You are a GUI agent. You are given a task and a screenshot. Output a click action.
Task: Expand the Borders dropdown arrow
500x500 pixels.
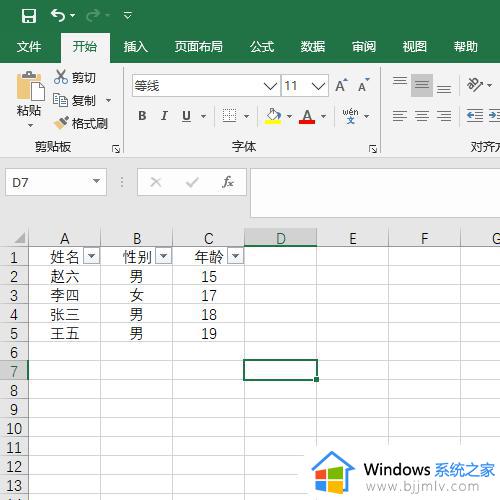coord(246,116)
